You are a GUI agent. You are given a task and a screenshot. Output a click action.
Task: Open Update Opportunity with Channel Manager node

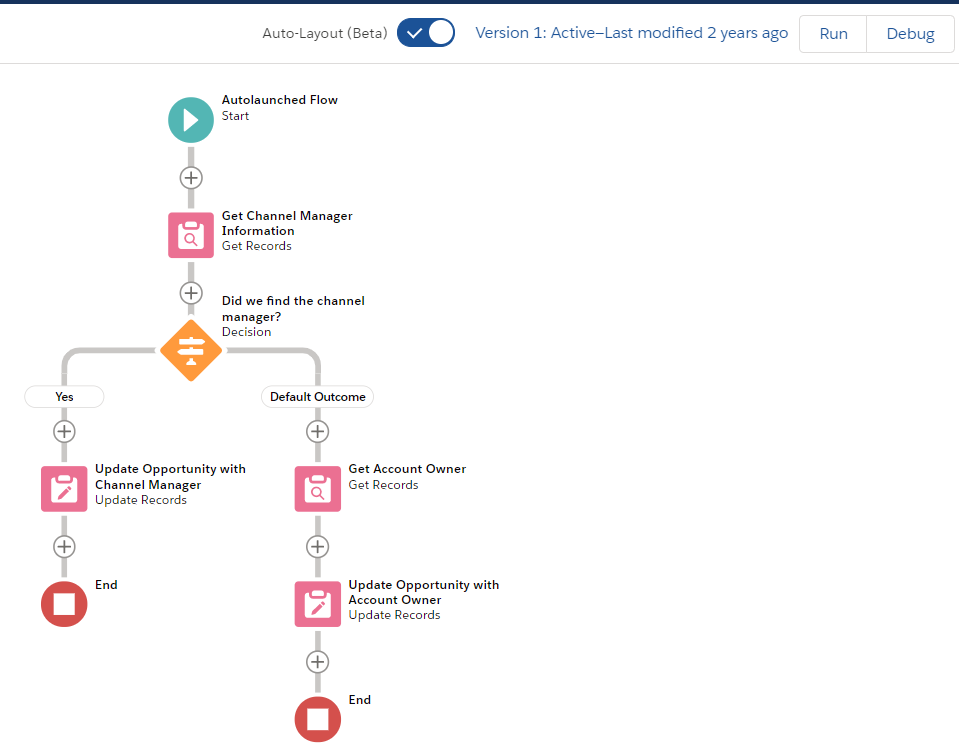pyautogui.click(x=64, y=488)
